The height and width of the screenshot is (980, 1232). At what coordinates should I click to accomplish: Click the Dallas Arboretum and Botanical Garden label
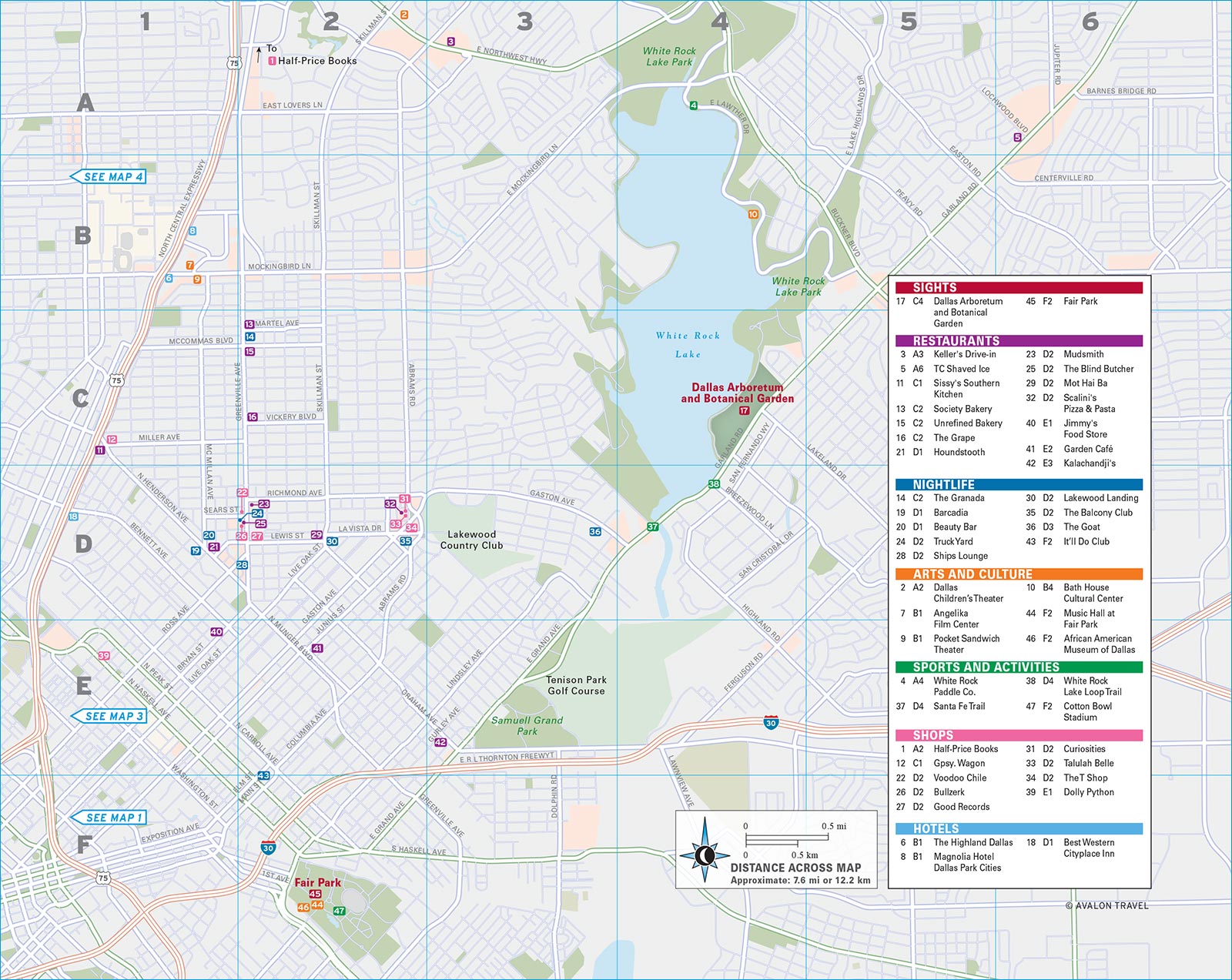point(737,393)
